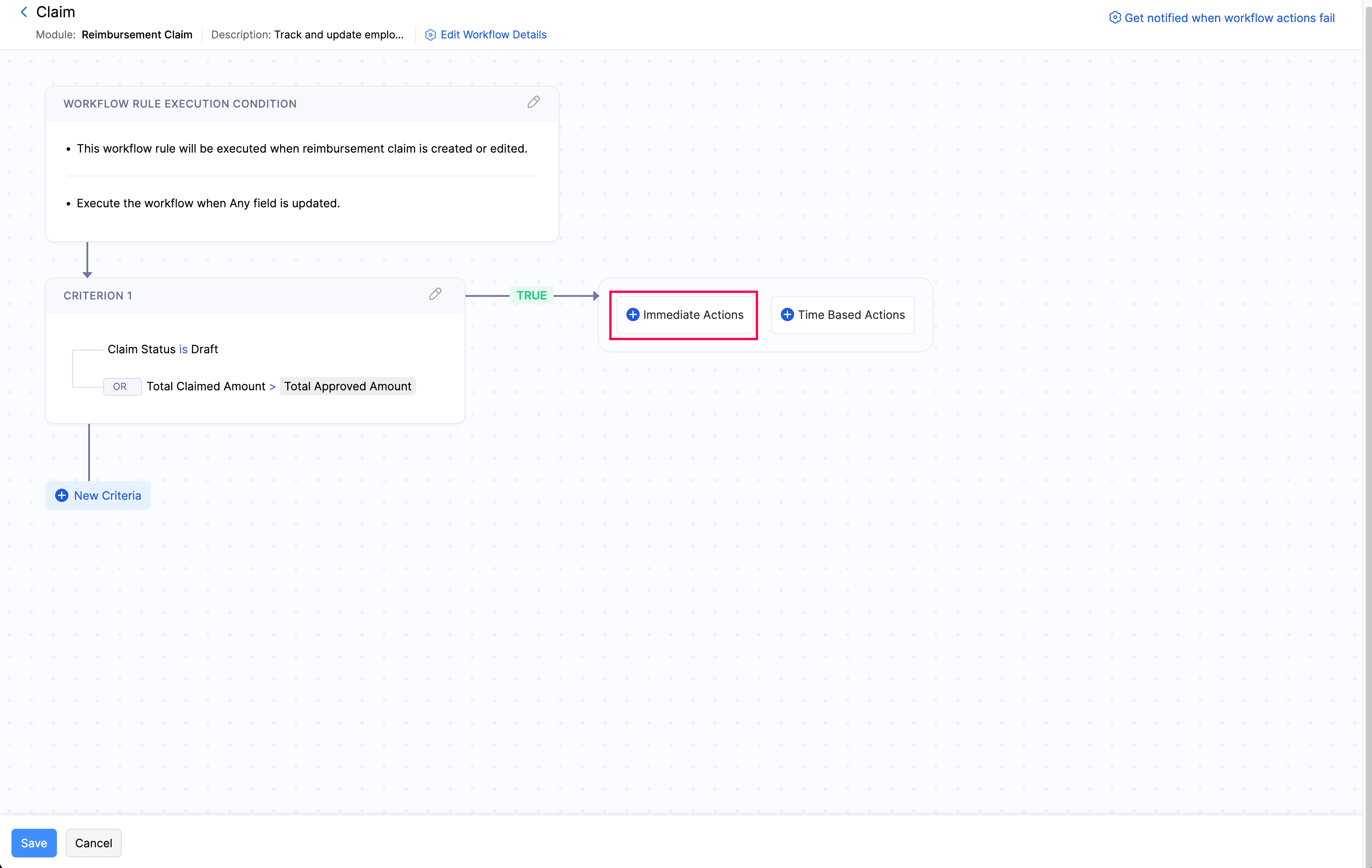The image size is (1372, 868).
Task: Click the Total Claimed Amount condition text
Action: pos(206,386)
